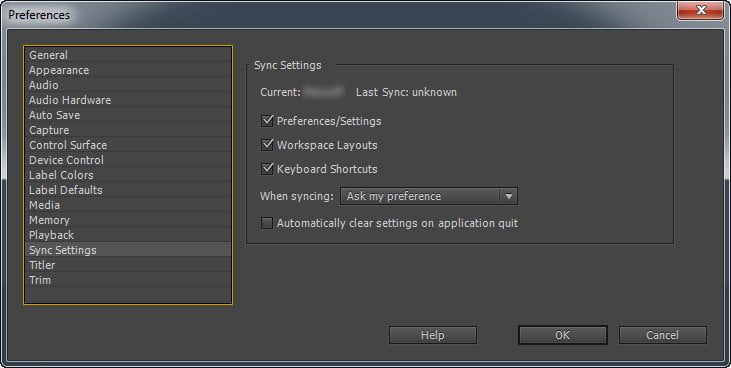Select the Ask my preference combo box
Viewport: 731px width, 368px height.
point(429,196)
